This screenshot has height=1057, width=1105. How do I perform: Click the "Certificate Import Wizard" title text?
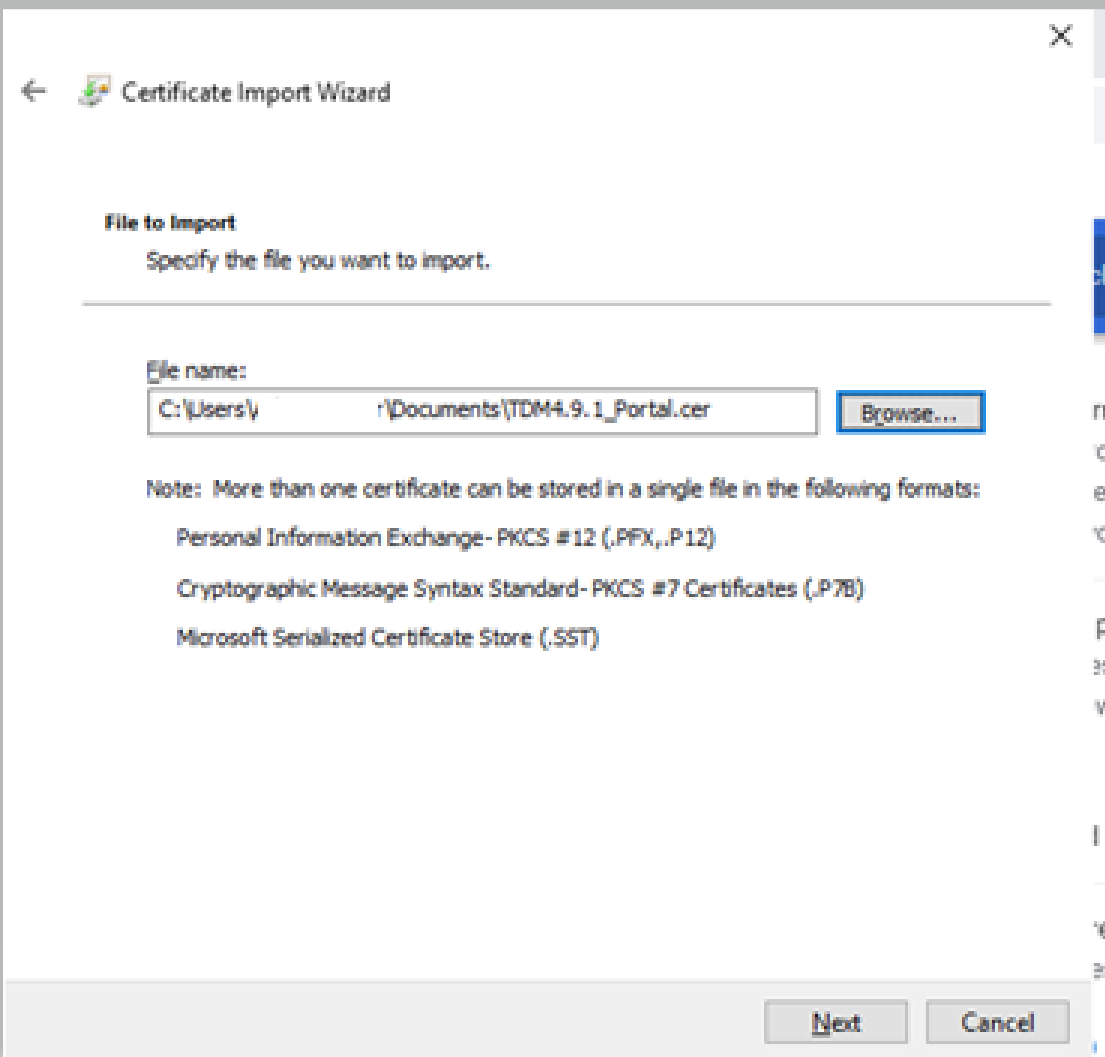pyautogui.click(x=255, y=92)
